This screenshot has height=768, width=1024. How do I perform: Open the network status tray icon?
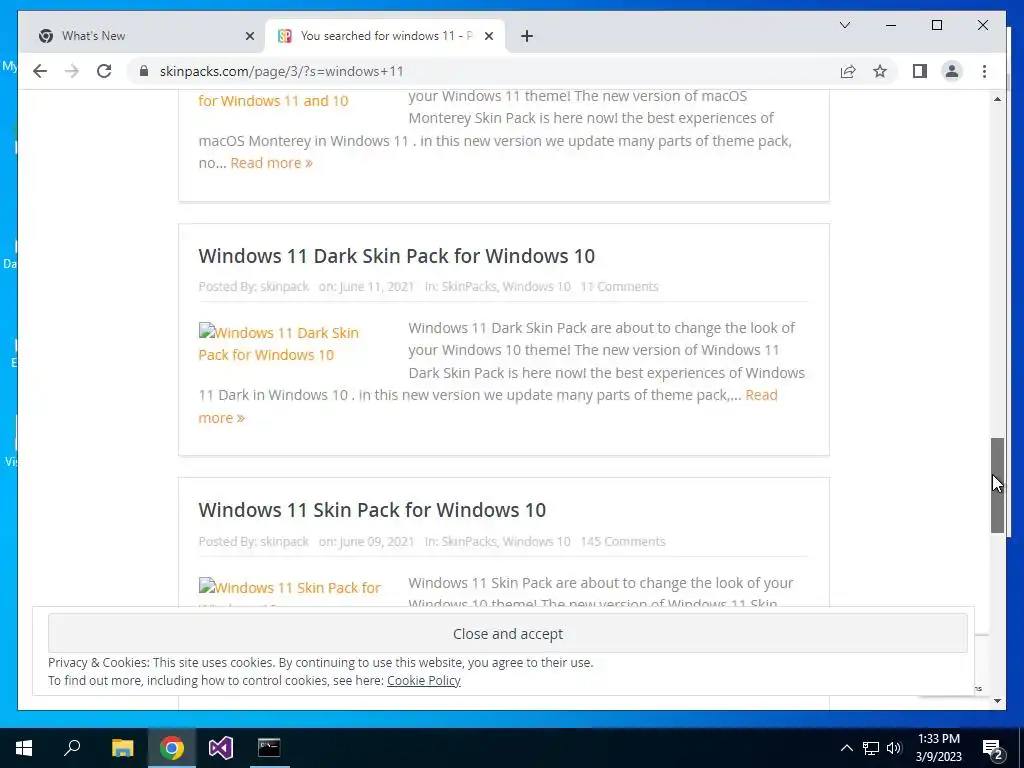tap(871, 748)
